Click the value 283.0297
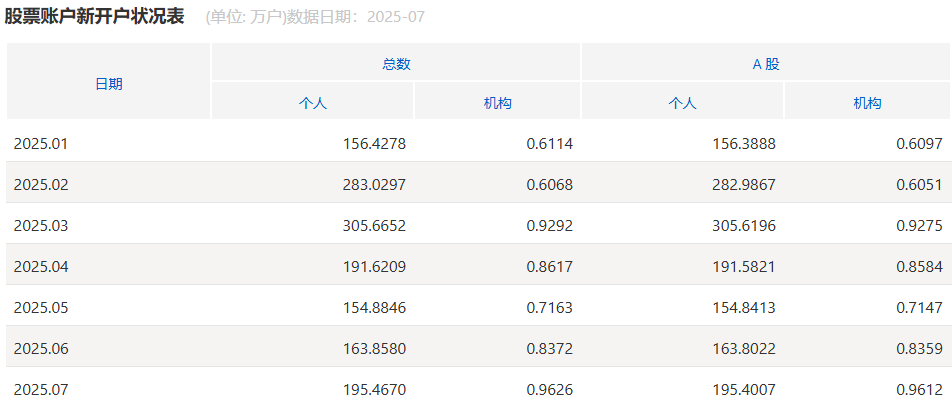Screen dimensions: 952x403 pos(374,185)
